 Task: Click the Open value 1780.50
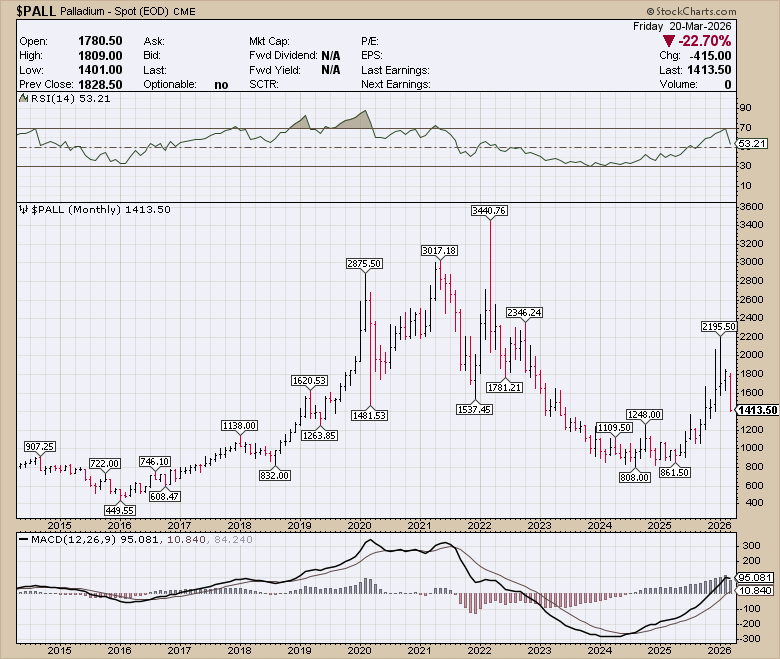click(x=100, y=41)
